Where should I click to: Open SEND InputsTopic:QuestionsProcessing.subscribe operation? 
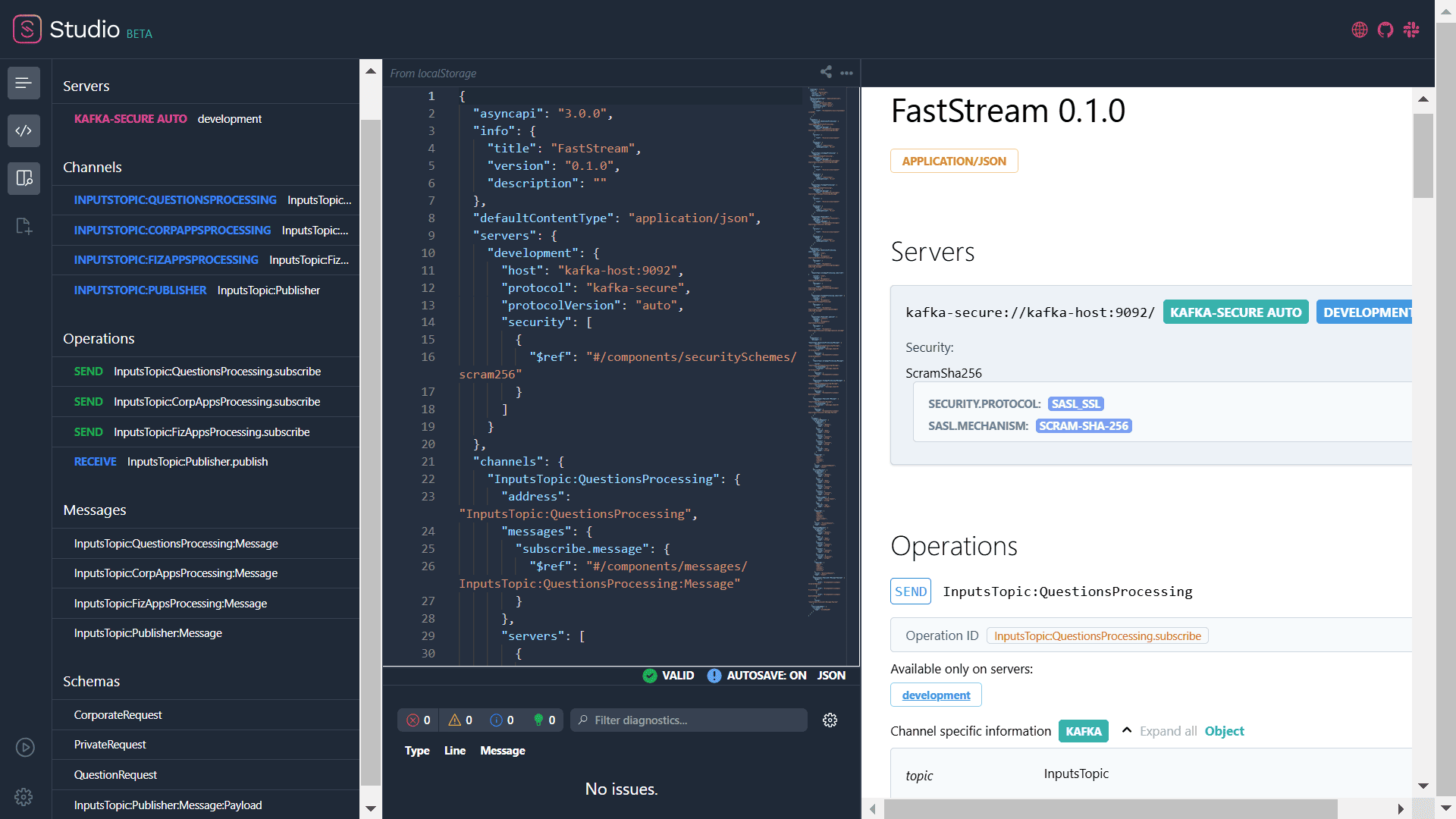[x=206, y=372]
